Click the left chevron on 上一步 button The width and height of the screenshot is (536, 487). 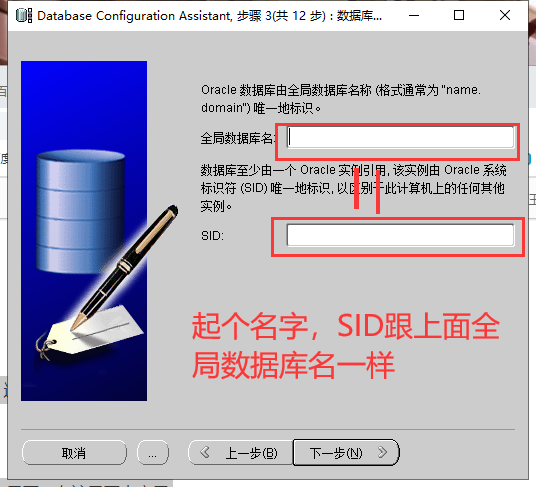[205, 452]
